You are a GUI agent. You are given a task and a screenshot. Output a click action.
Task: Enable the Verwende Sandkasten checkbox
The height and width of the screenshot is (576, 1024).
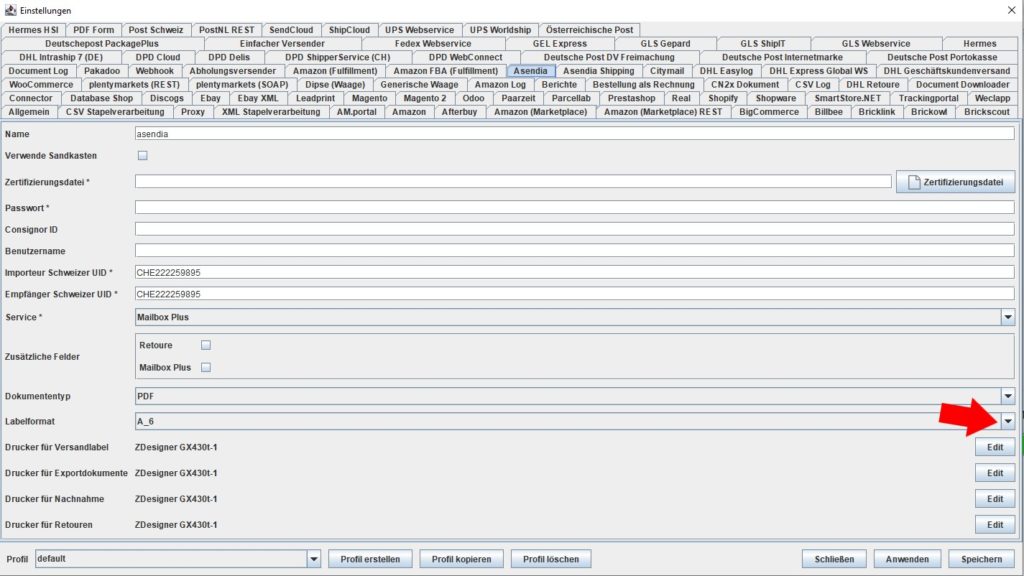pyautogui.click(x=142, y=155)
